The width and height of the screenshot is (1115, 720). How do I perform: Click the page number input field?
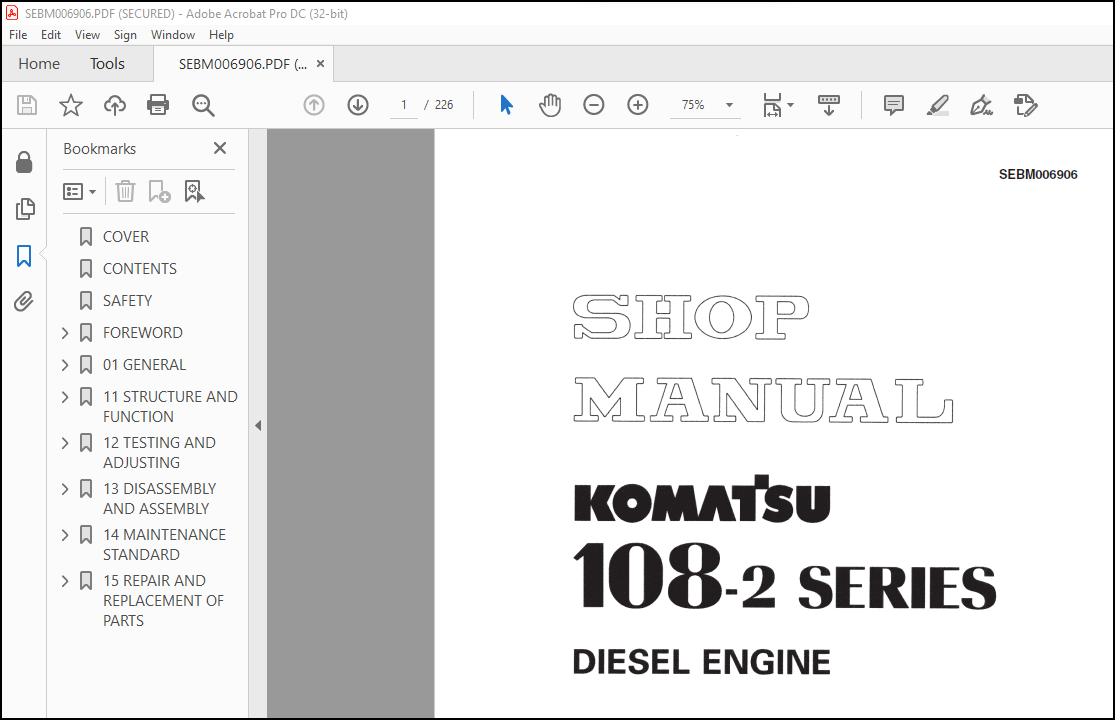pos(404,105)
